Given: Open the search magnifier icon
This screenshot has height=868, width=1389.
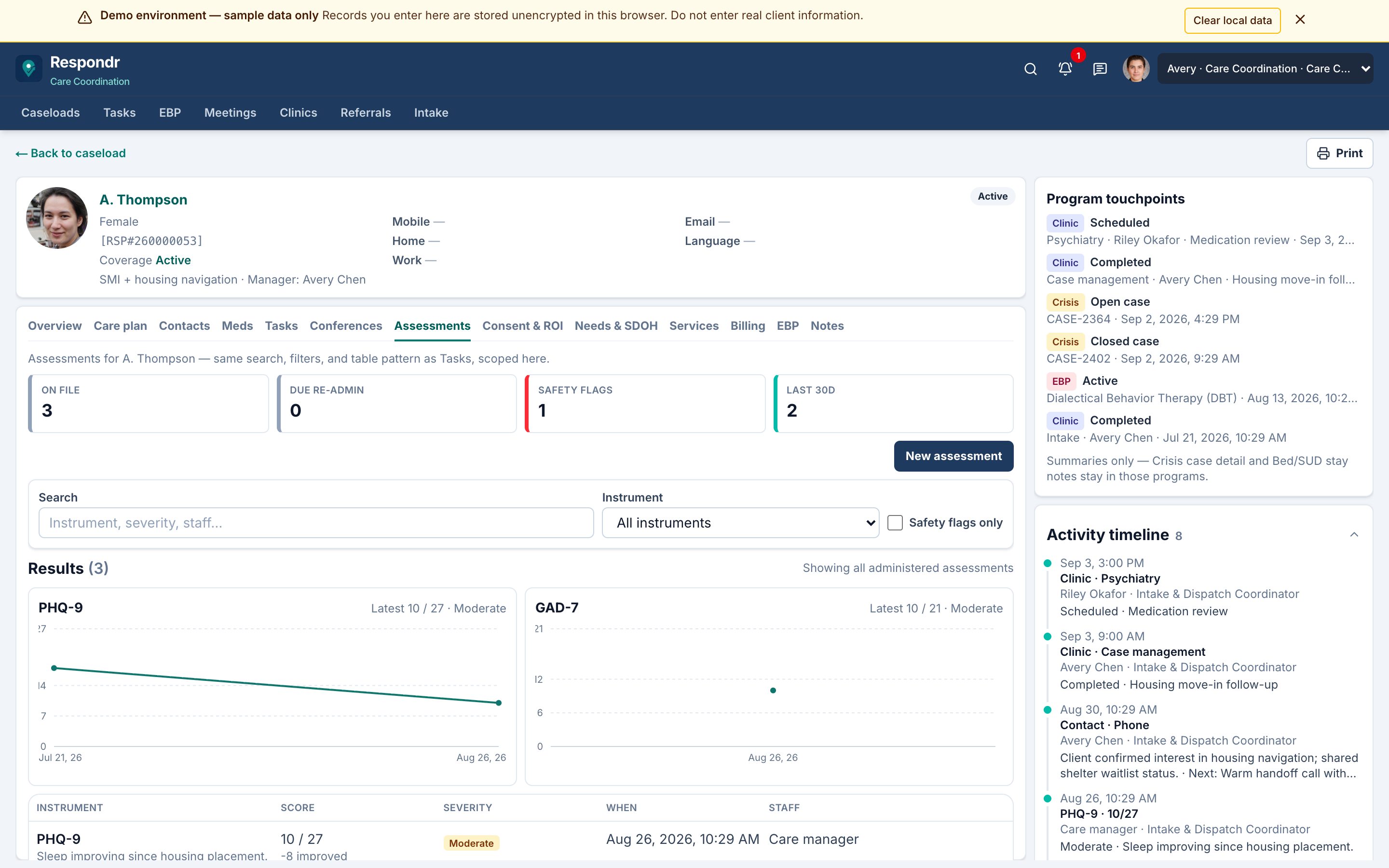Looking at the screenshot, I should [1030, 69].
